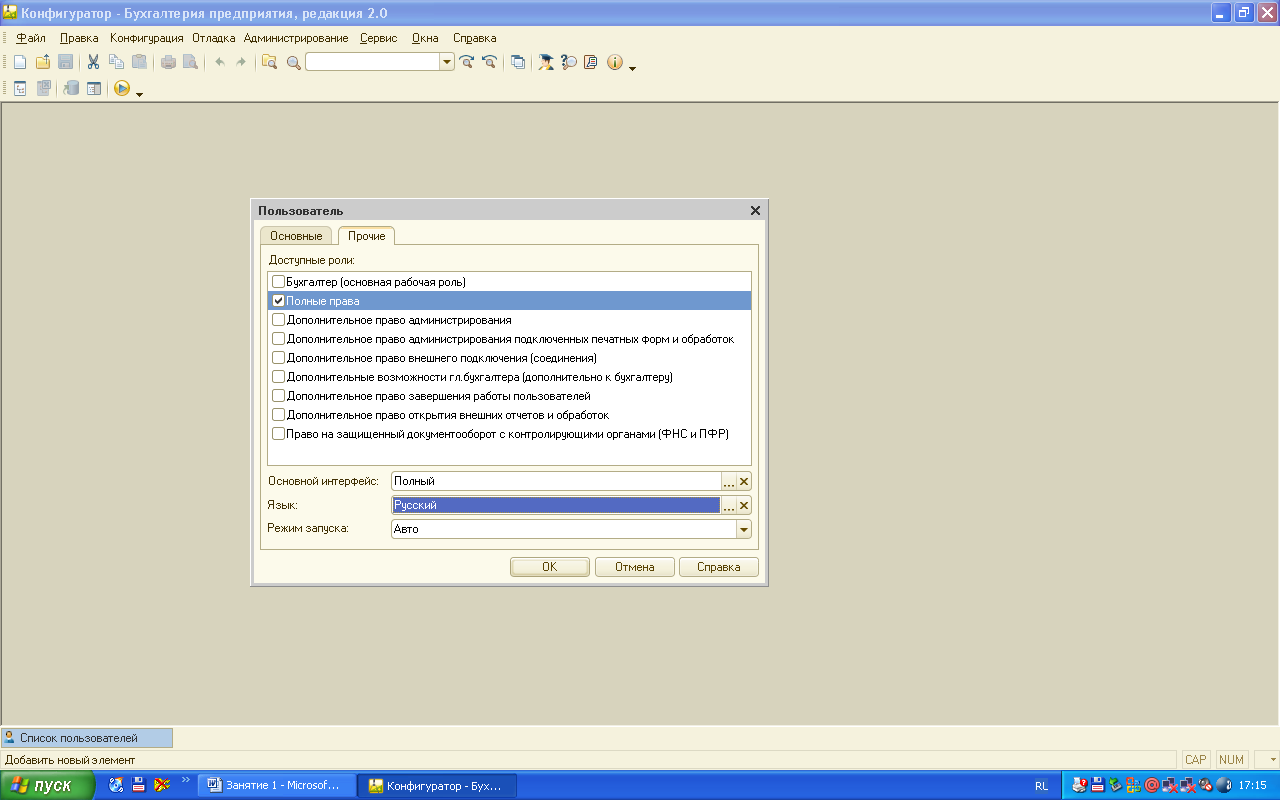1280x800 pixels.
Task: Click the Print printer icon
Action: (x=168, y=62)
